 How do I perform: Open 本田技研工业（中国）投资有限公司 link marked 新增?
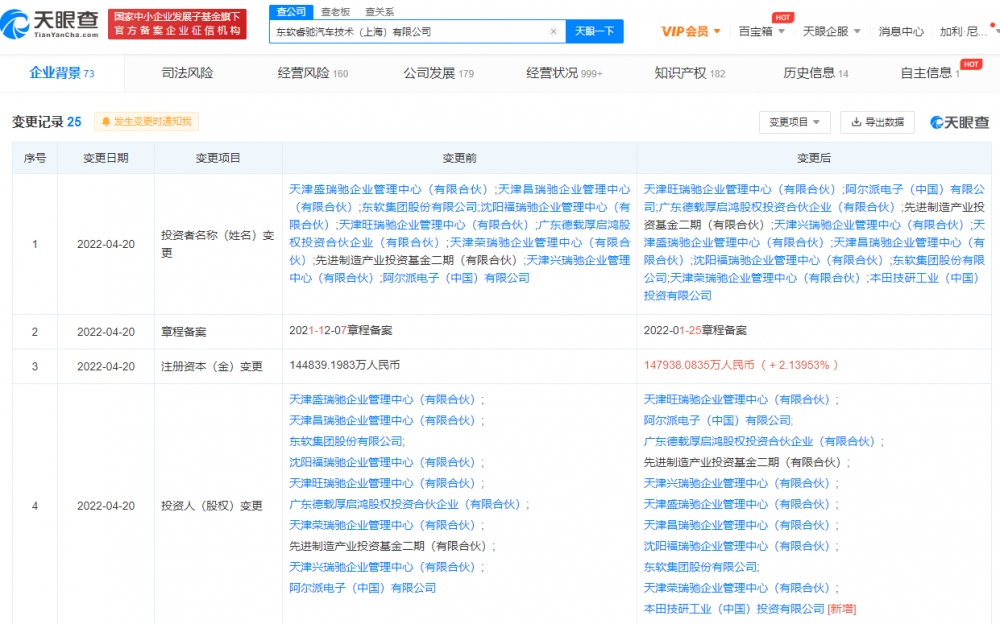(734, 609)
